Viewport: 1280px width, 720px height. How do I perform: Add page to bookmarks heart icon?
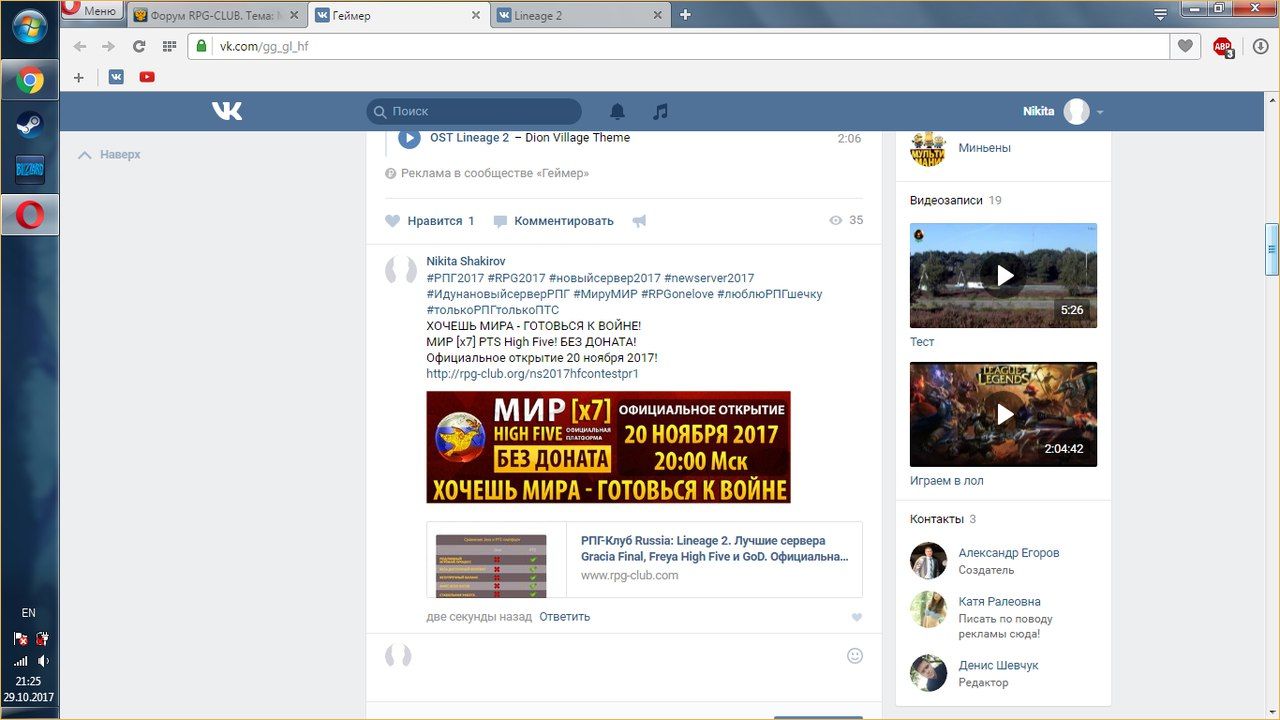tap(1185, 46)
